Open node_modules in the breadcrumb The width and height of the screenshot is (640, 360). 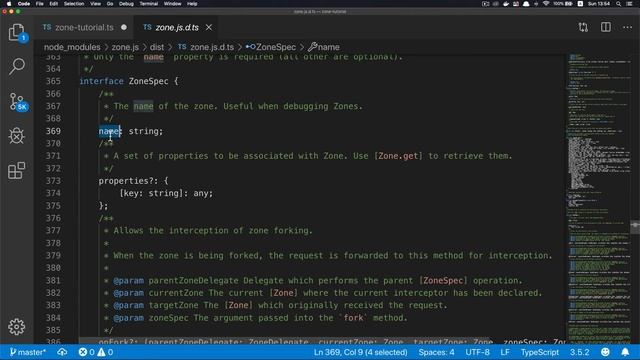click(x=72, y=47)
